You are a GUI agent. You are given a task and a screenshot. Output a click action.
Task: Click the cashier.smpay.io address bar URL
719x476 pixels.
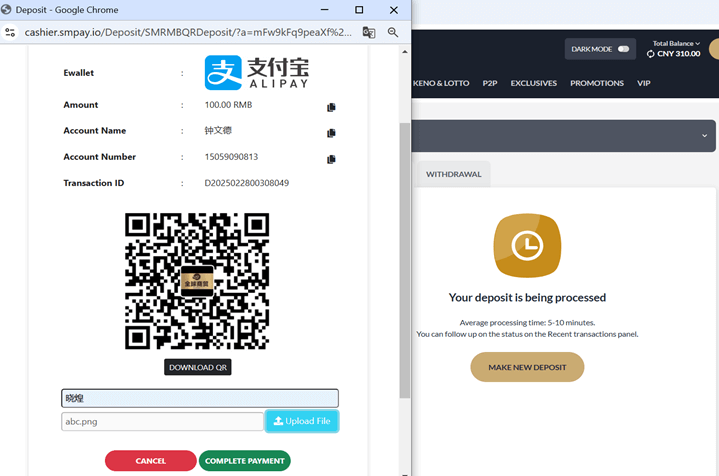point(188,32)
